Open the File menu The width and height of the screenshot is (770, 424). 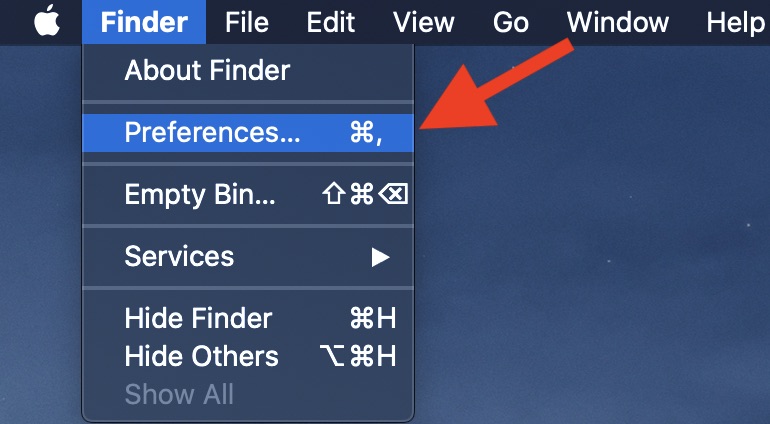[247, 22]
